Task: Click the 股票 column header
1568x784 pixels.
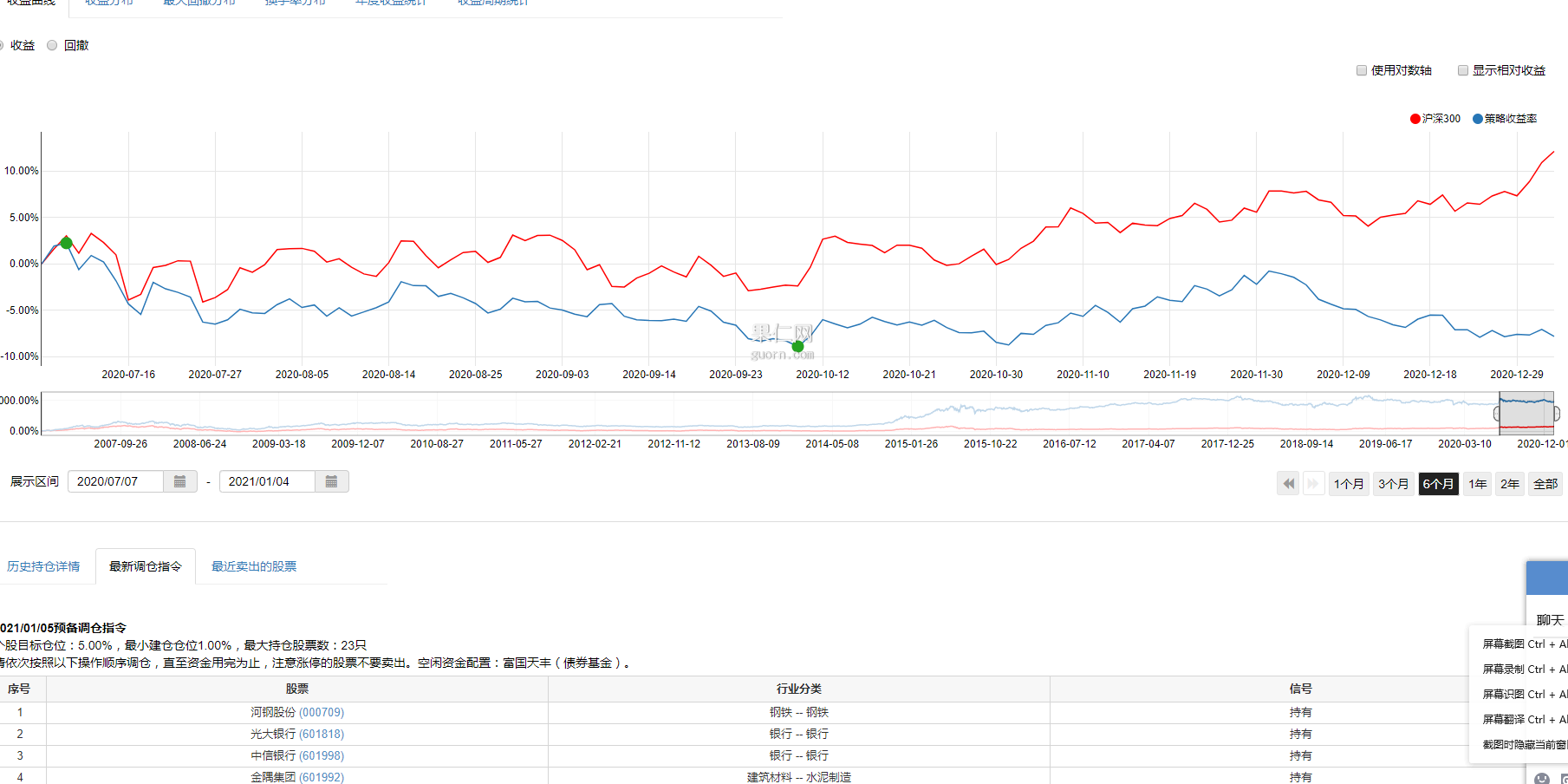Action: pos(297,689)
